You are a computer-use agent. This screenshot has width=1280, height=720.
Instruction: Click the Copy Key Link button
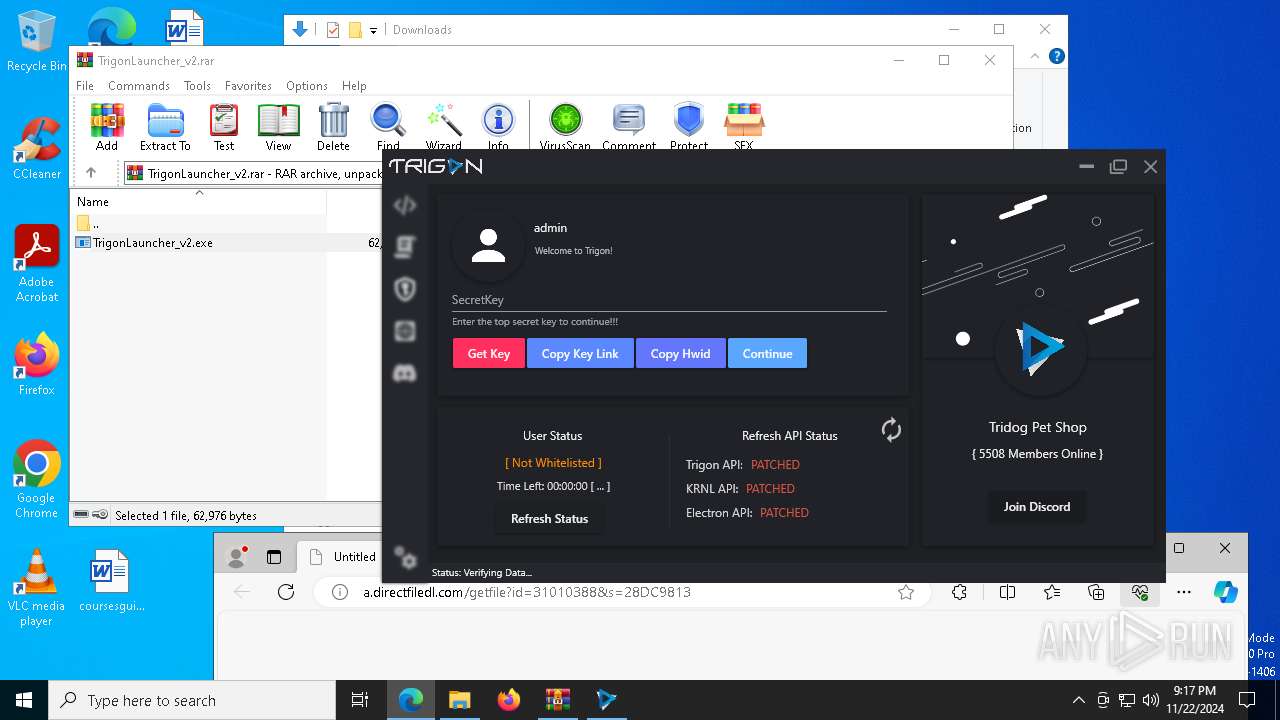(x=580, y=353)
